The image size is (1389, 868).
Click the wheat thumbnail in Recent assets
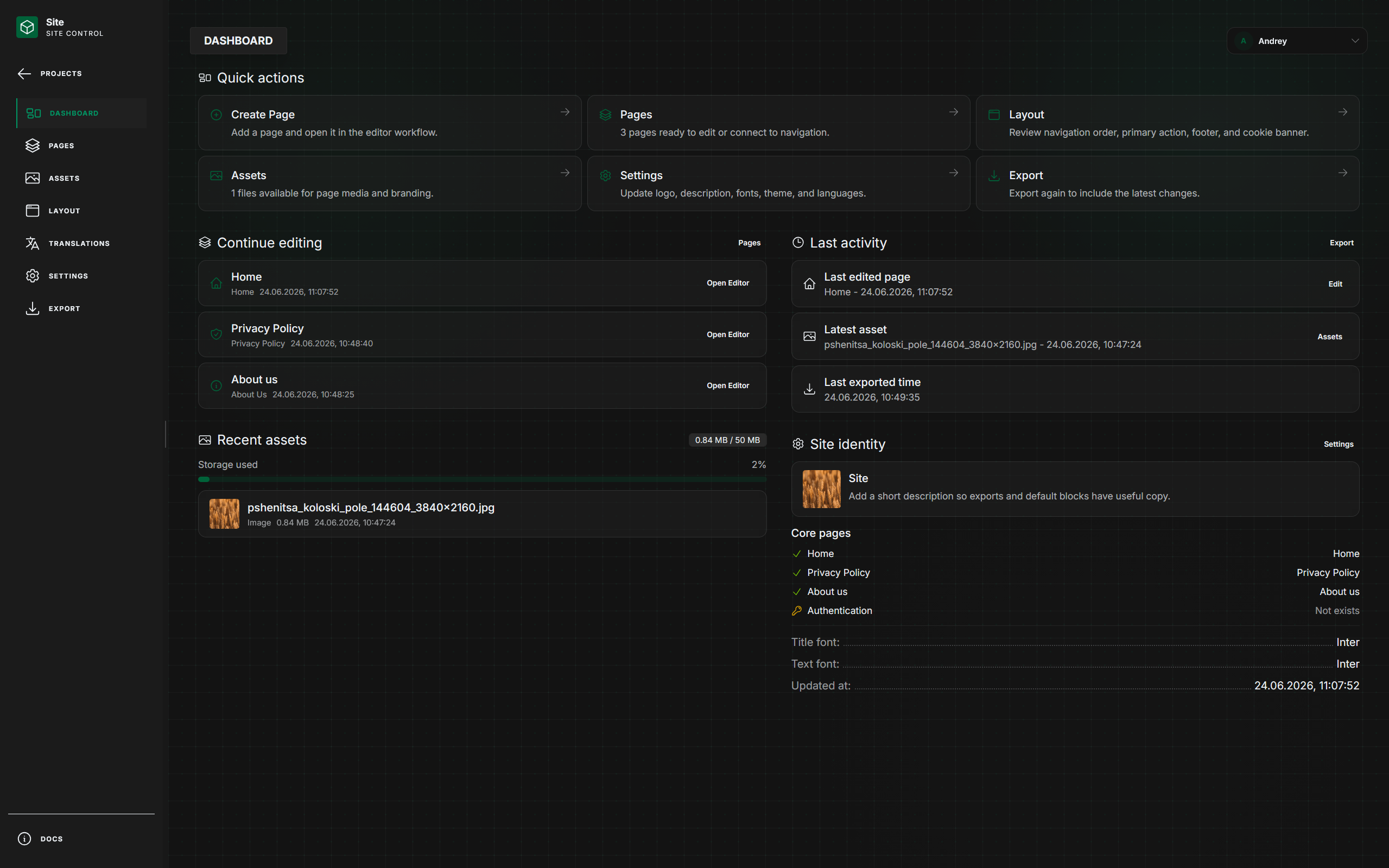tap(224, 514)
